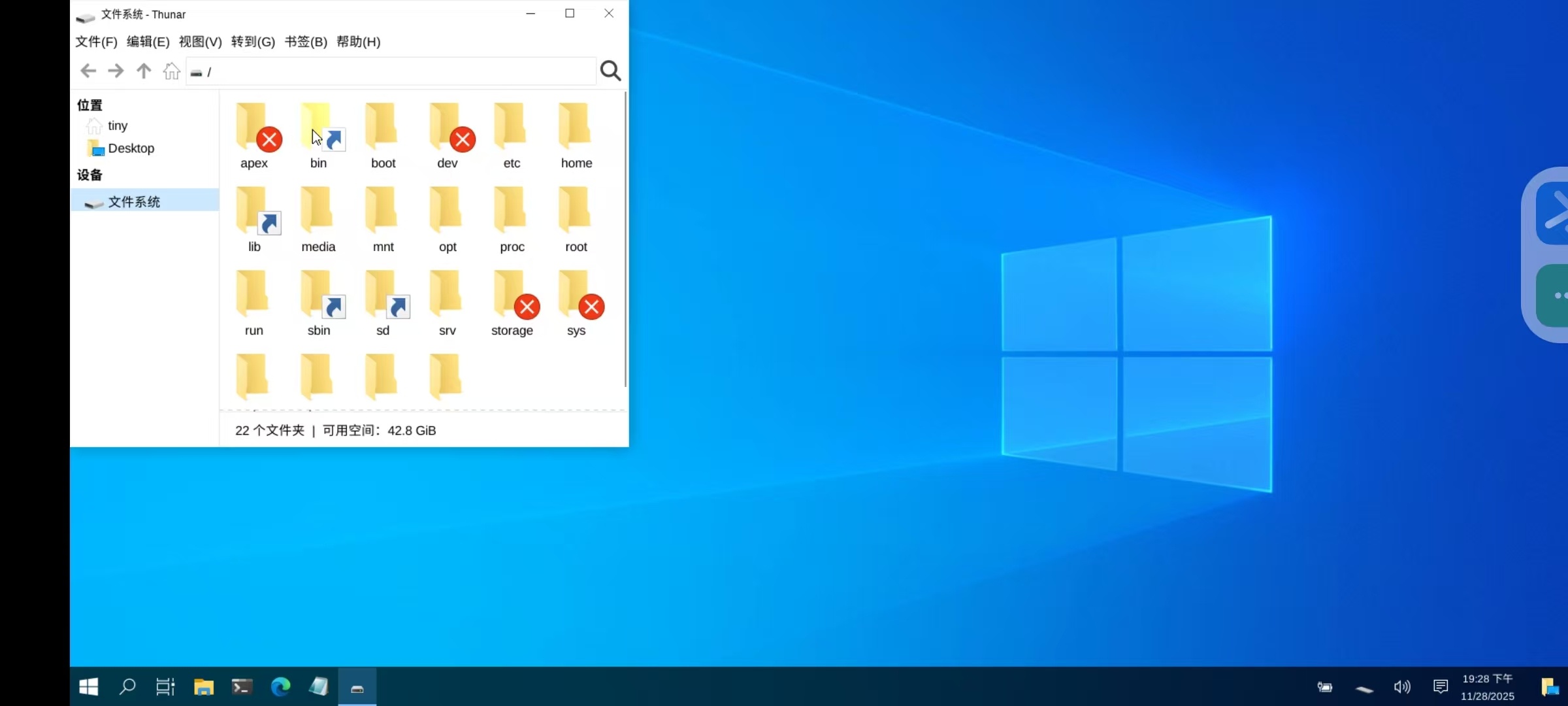Open the 文件(F) menu
The height and width of the screenshot is (706, 1568).
[96, 42]
